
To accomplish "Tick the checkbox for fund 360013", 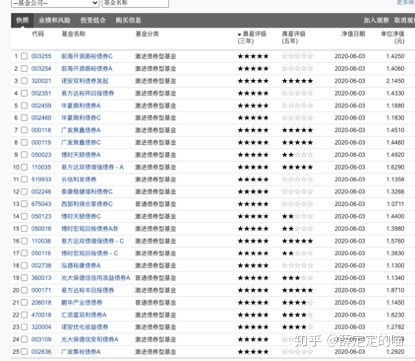I will [24, 278].
